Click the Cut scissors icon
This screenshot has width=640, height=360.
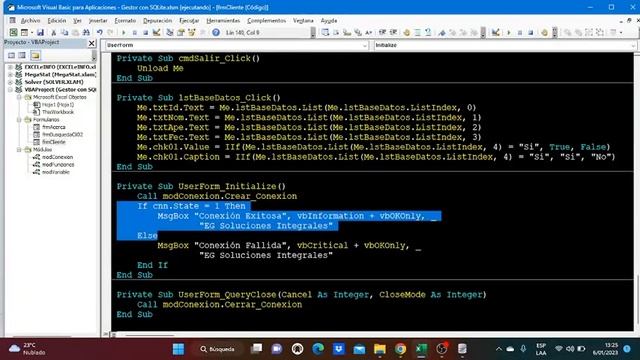[x=53, y=32]
